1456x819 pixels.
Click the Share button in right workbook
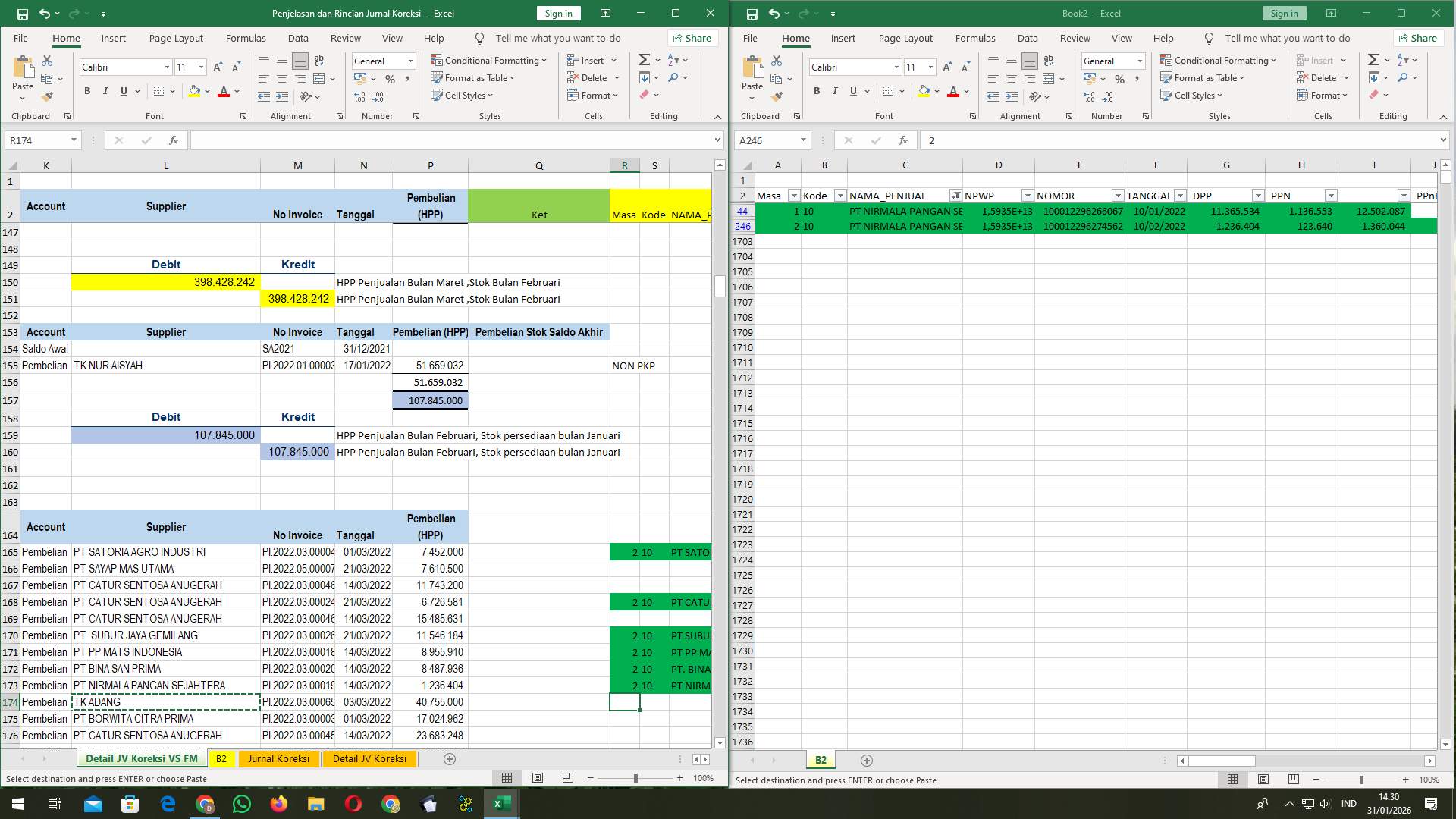point(1418,38)
